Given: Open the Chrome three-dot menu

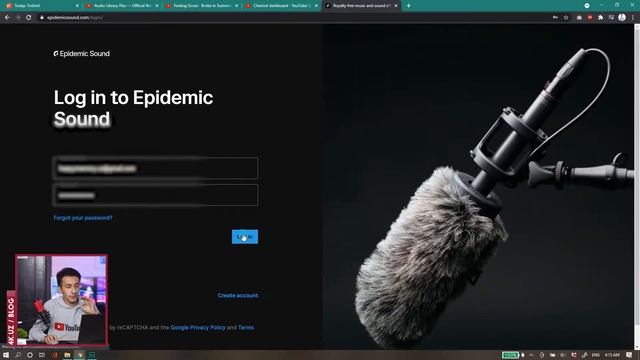Looking at the screenshot, I should pos(633,18).
